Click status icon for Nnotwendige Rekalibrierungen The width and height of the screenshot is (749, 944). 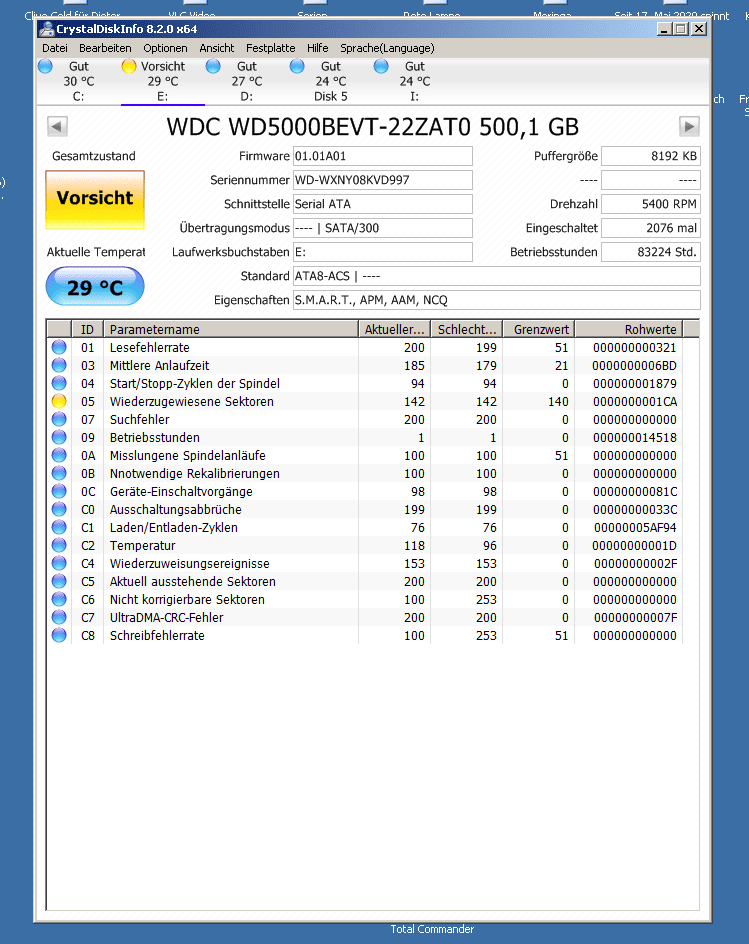point(59,474)
